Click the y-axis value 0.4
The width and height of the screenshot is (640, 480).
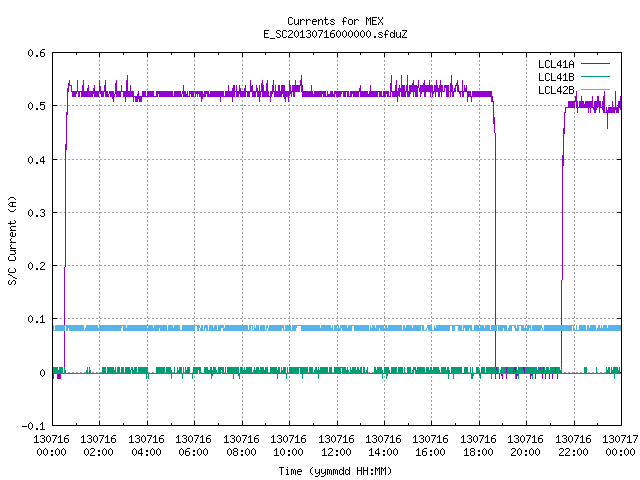(x=36, y=160)
